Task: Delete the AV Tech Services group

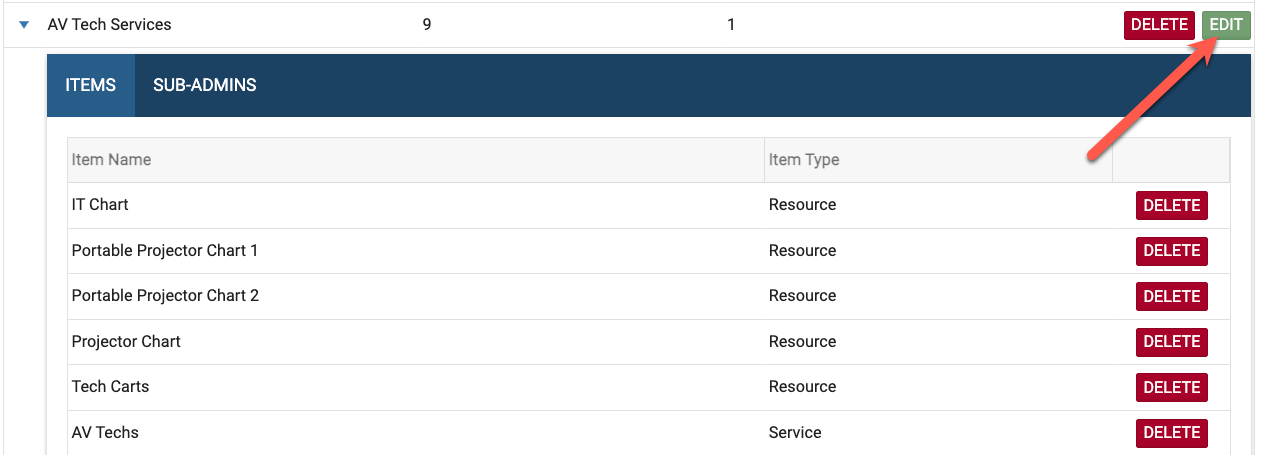Action: click(1159, 25)
